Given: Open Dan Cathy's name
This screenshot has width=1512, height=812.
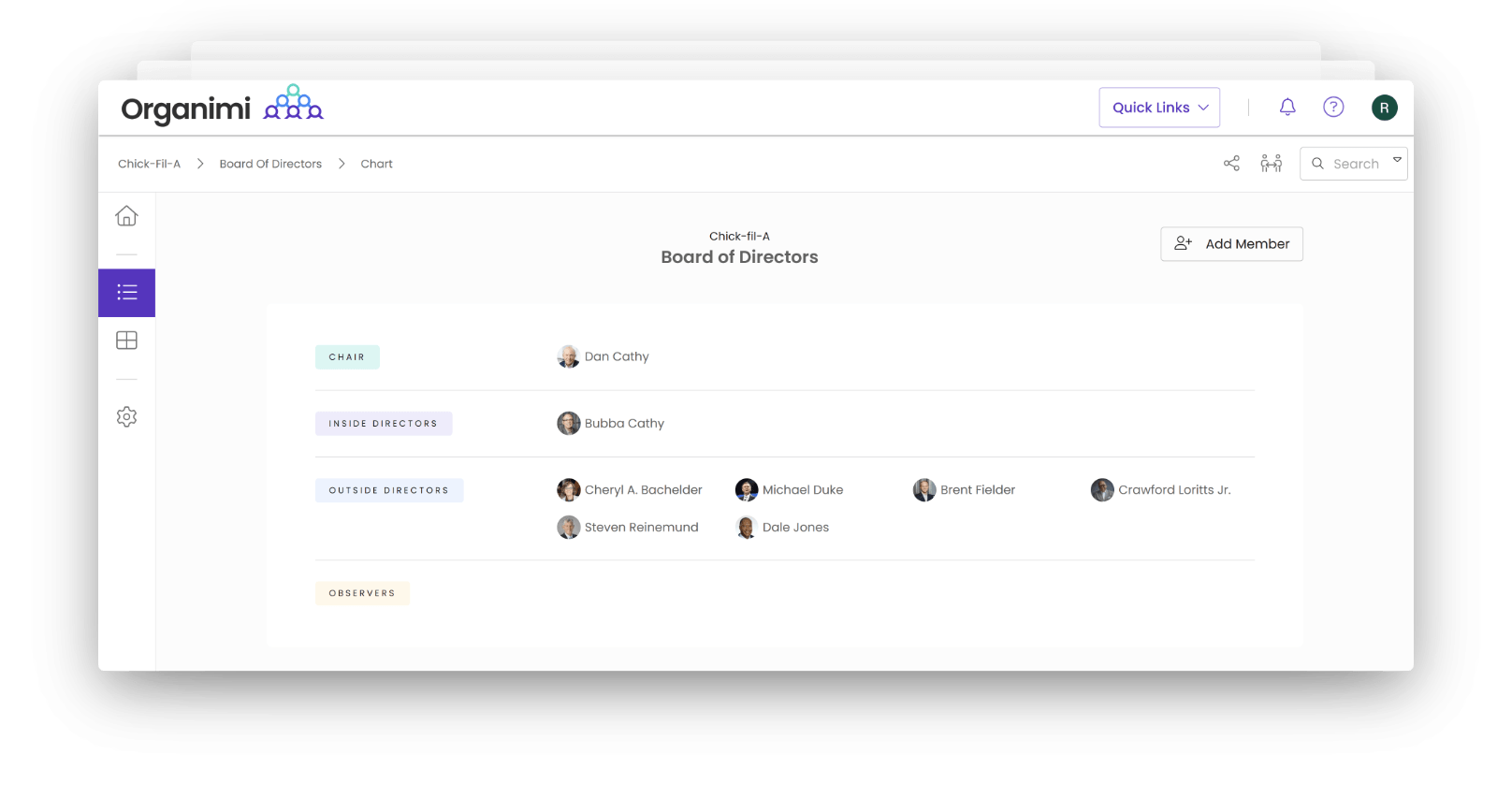Looking at the screenshot, I should click(x=617, y=356).
